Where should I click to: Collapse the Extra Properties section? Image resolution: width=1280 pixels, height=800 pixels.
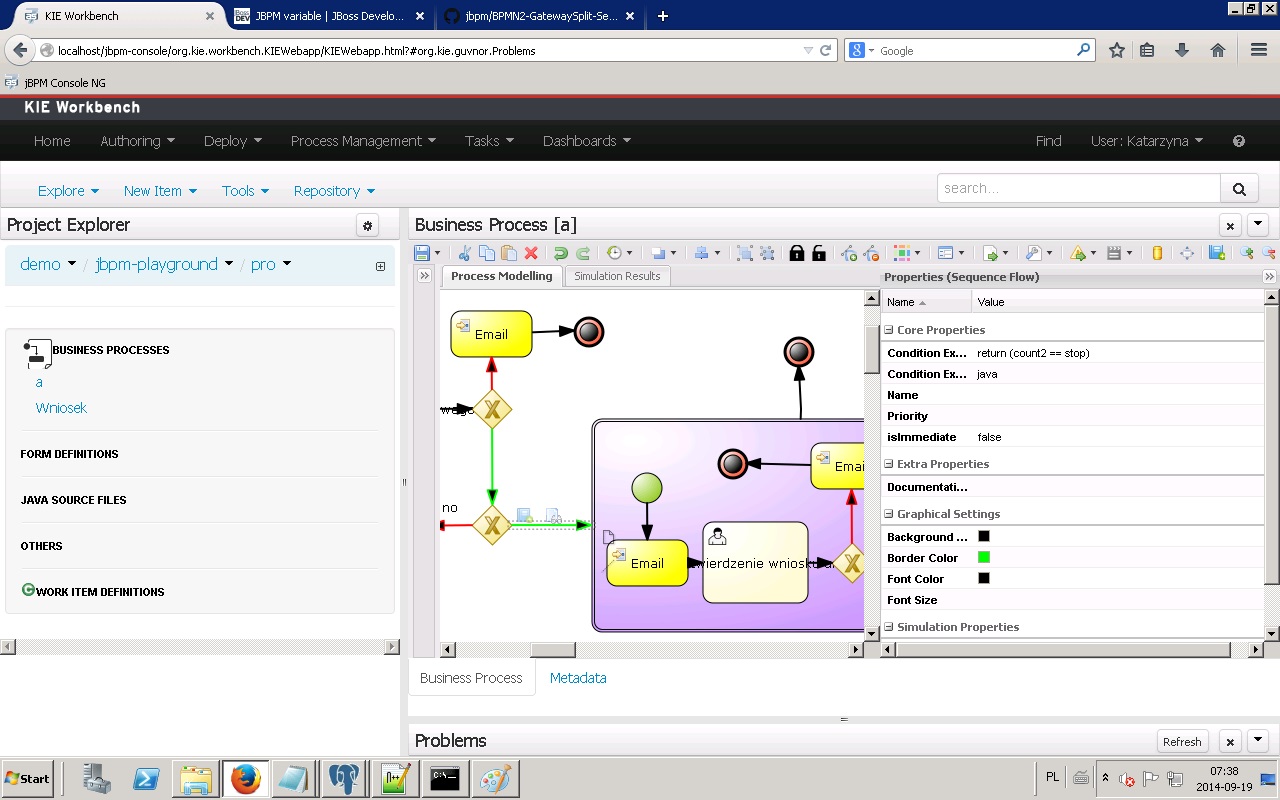click(x=889, y=464)
